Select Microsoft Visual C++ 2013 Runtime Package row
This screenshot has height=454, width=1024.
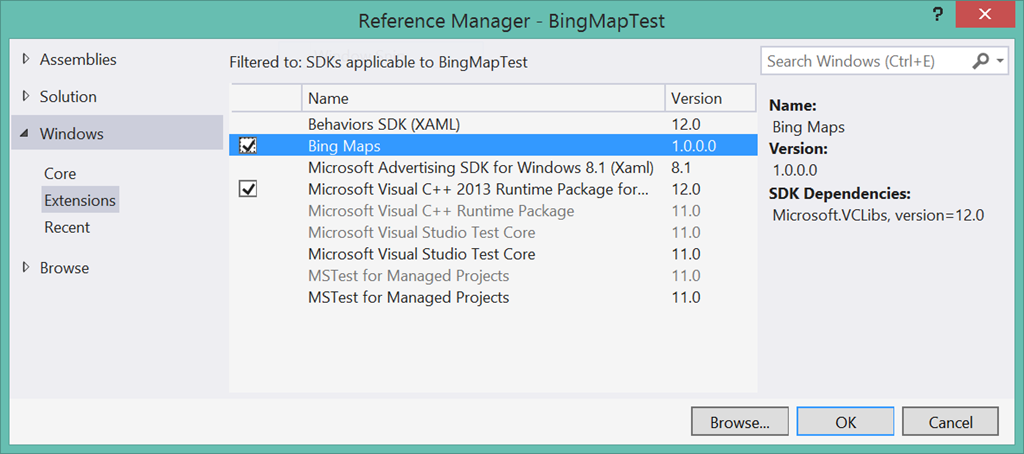click(x=493, y=189)
